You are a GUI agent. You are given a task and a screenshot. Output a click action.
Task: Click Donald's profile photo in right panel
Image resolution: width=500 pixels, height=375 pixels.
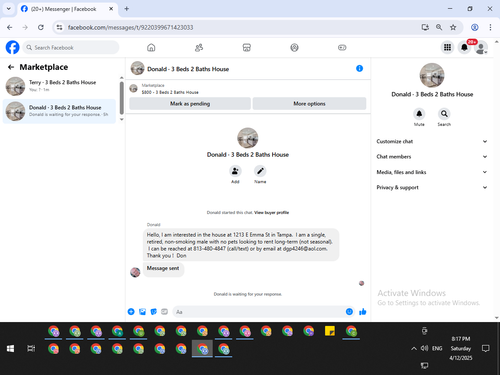point(432,75)
